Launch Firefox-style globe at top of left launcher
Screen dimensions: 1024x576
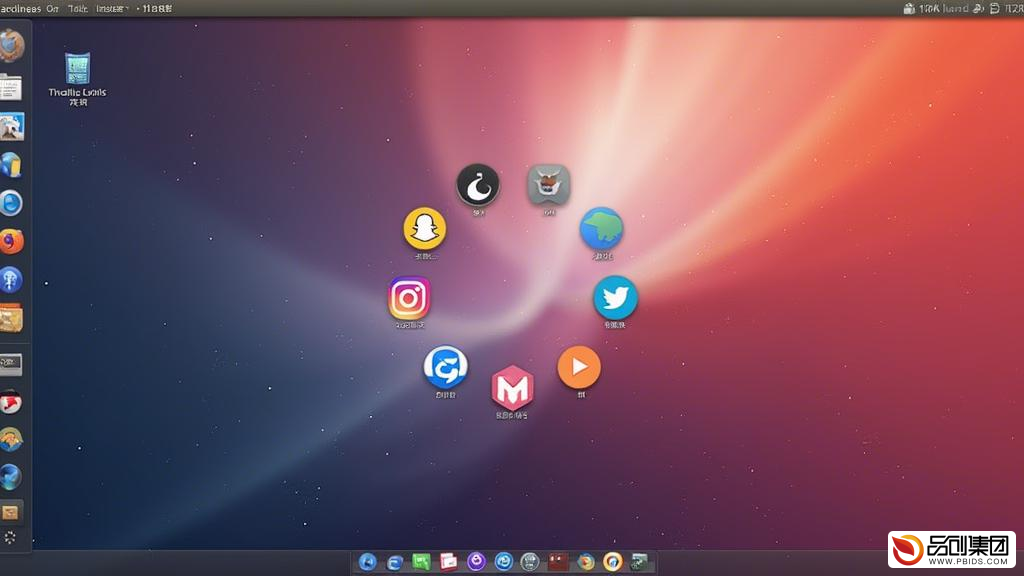(11, 46)
